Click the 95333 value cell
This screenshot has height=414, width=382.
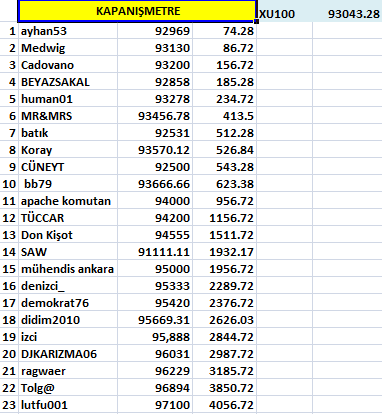(155, 286)
